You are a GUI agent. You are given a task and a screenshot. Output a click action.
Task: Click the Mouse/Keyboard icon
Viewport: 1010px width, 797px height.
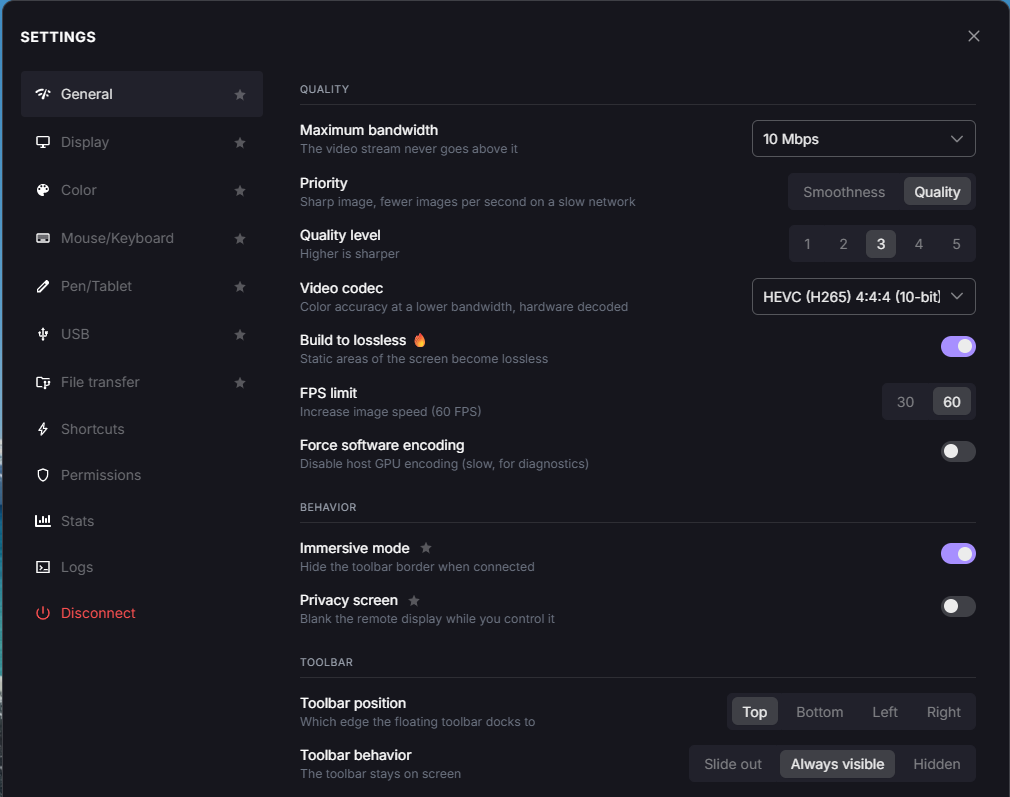point(43,238)
